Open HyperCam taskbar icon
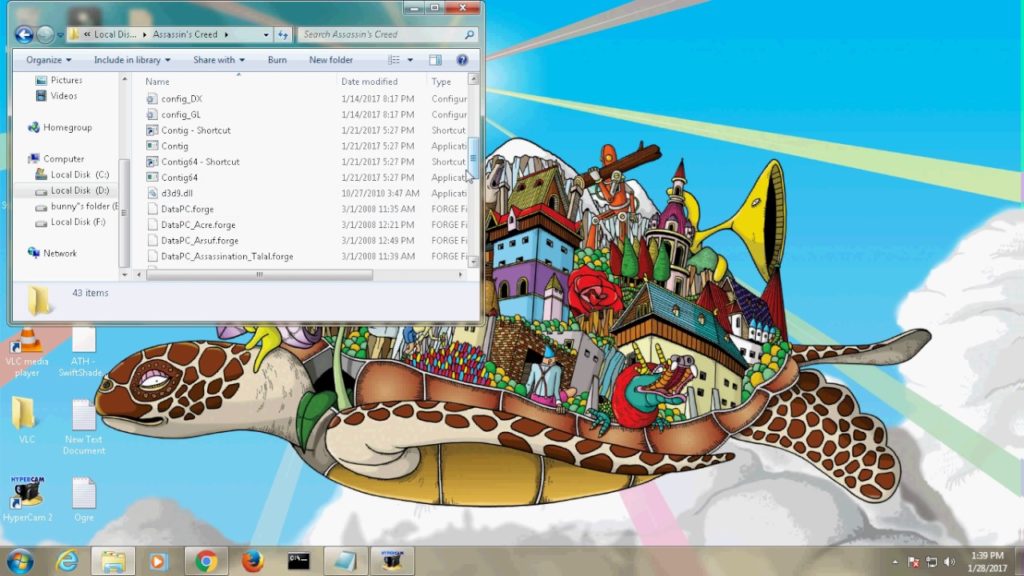The height and width of the screenshot is (576, 1024). pyautogui.click(x=392, y=561)
